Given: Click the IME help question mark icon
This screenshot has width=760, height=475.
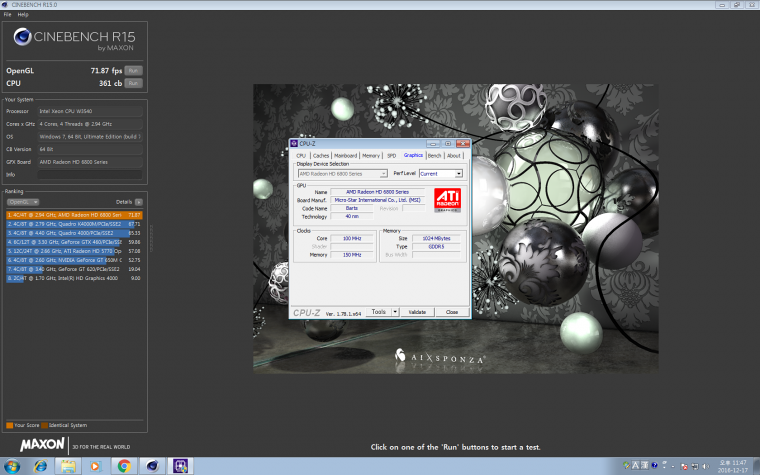Looking at the screenshot, I should tap(654, 465).
